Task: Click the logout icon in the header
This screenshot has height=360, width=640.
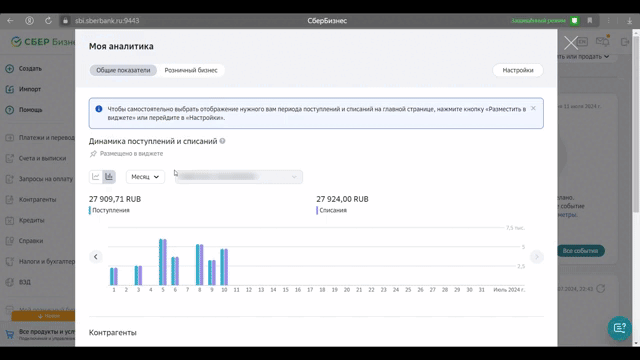Action: [x=625, y=42]
